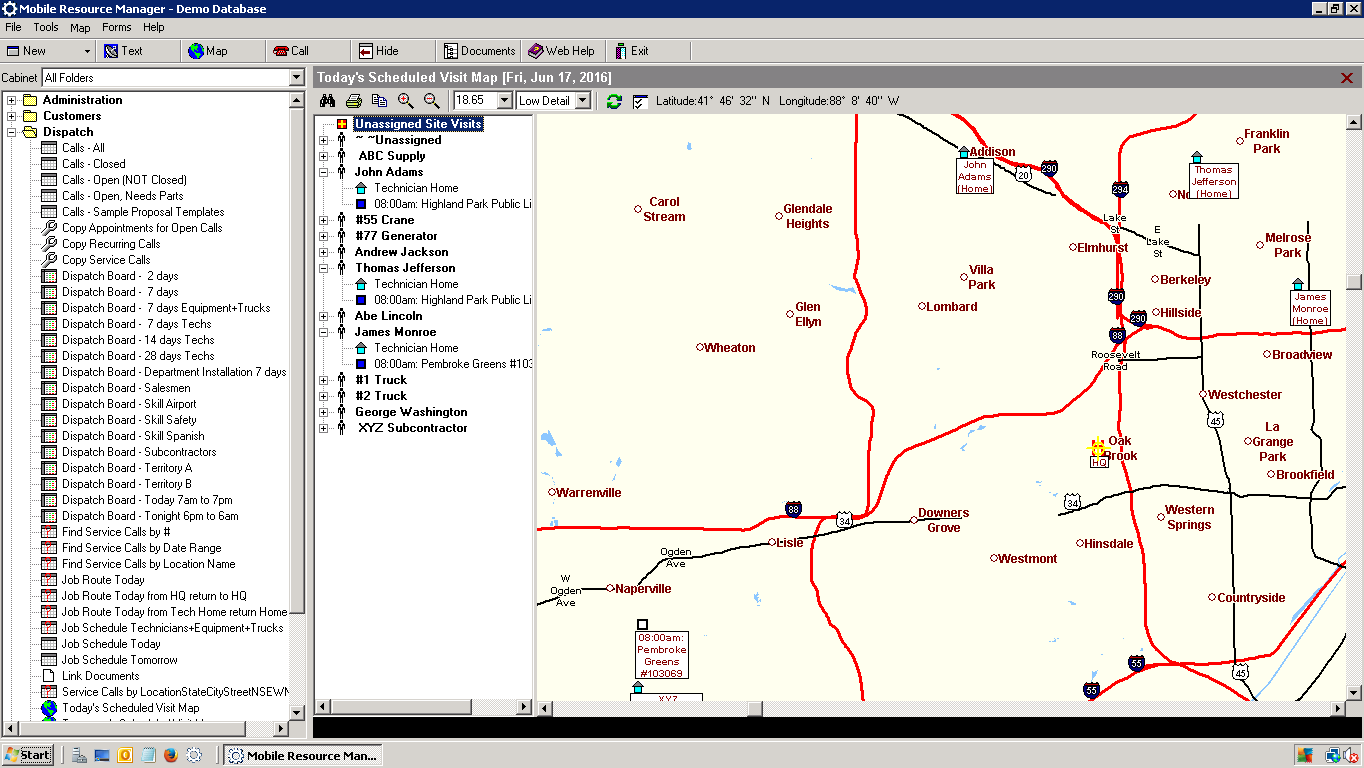
Task: Click the HQ marker on the map
Action: (1098, 449)
